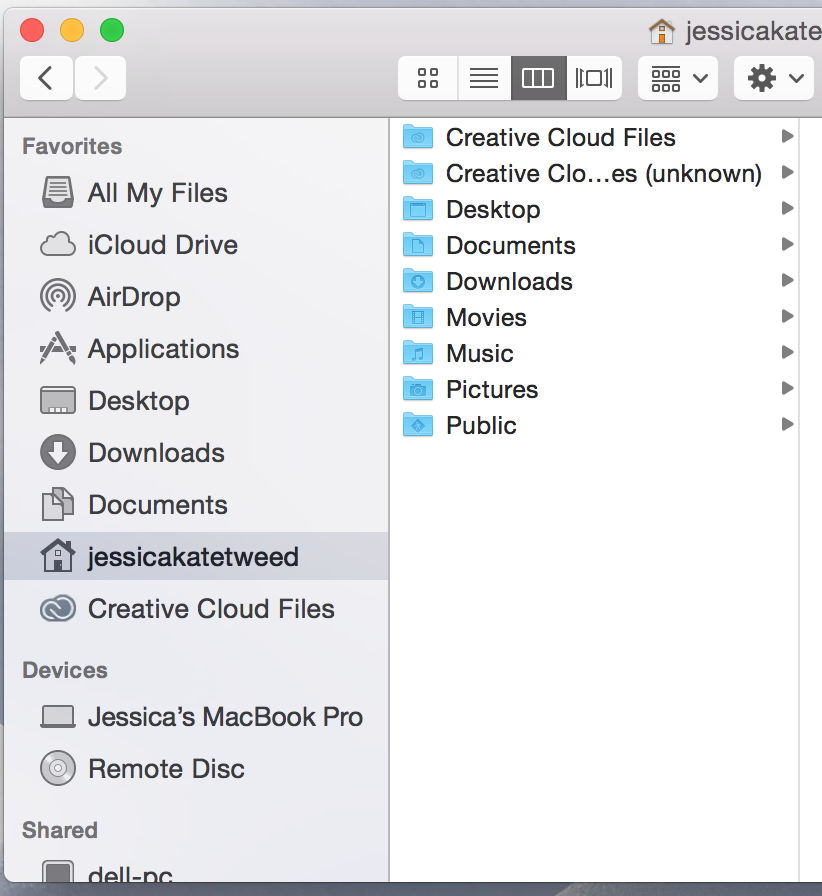Expand the Downloads folder arrow in column
This screenshot has height=896, width=822.
pyautogui.click(x=788, y=280)
